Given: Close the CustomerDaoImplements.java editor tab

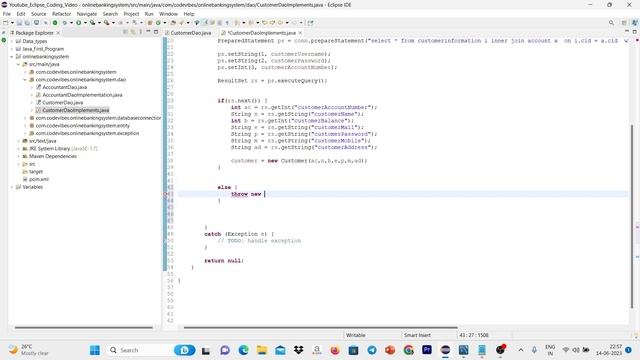Looking at the screenshot, I should point(300,33).
